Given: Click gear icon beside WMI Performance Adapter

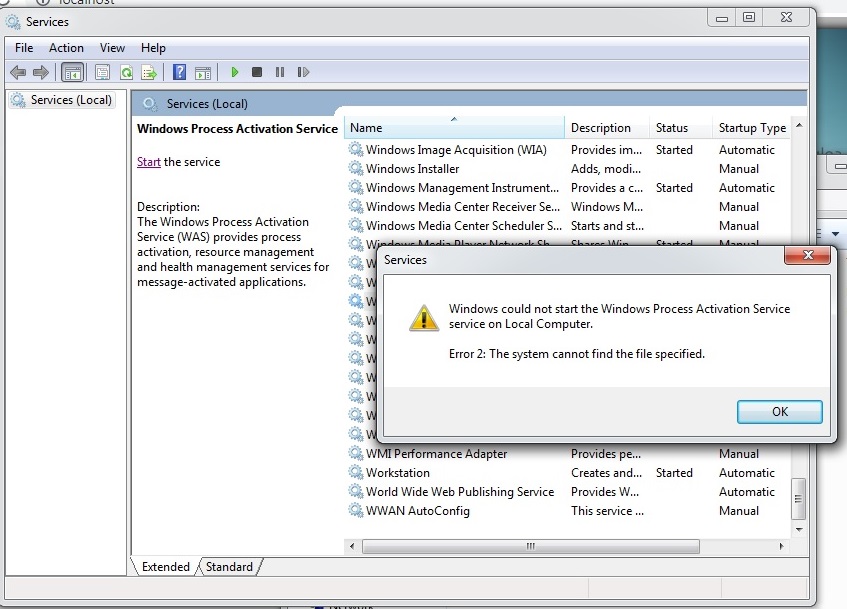Looking at the screenshot, I should tap(355, 453).
